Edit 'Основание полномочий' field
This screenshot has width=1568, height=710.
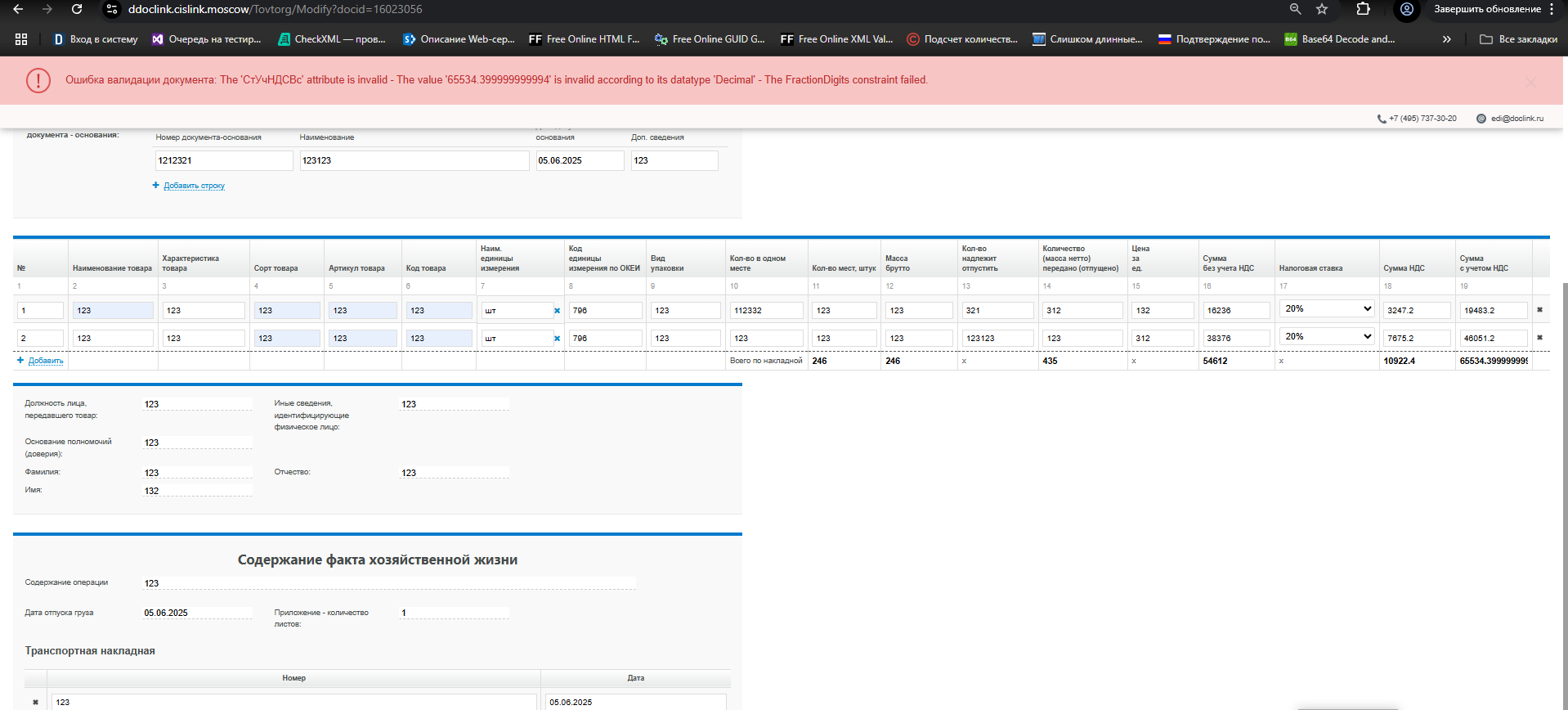point(197,443)
